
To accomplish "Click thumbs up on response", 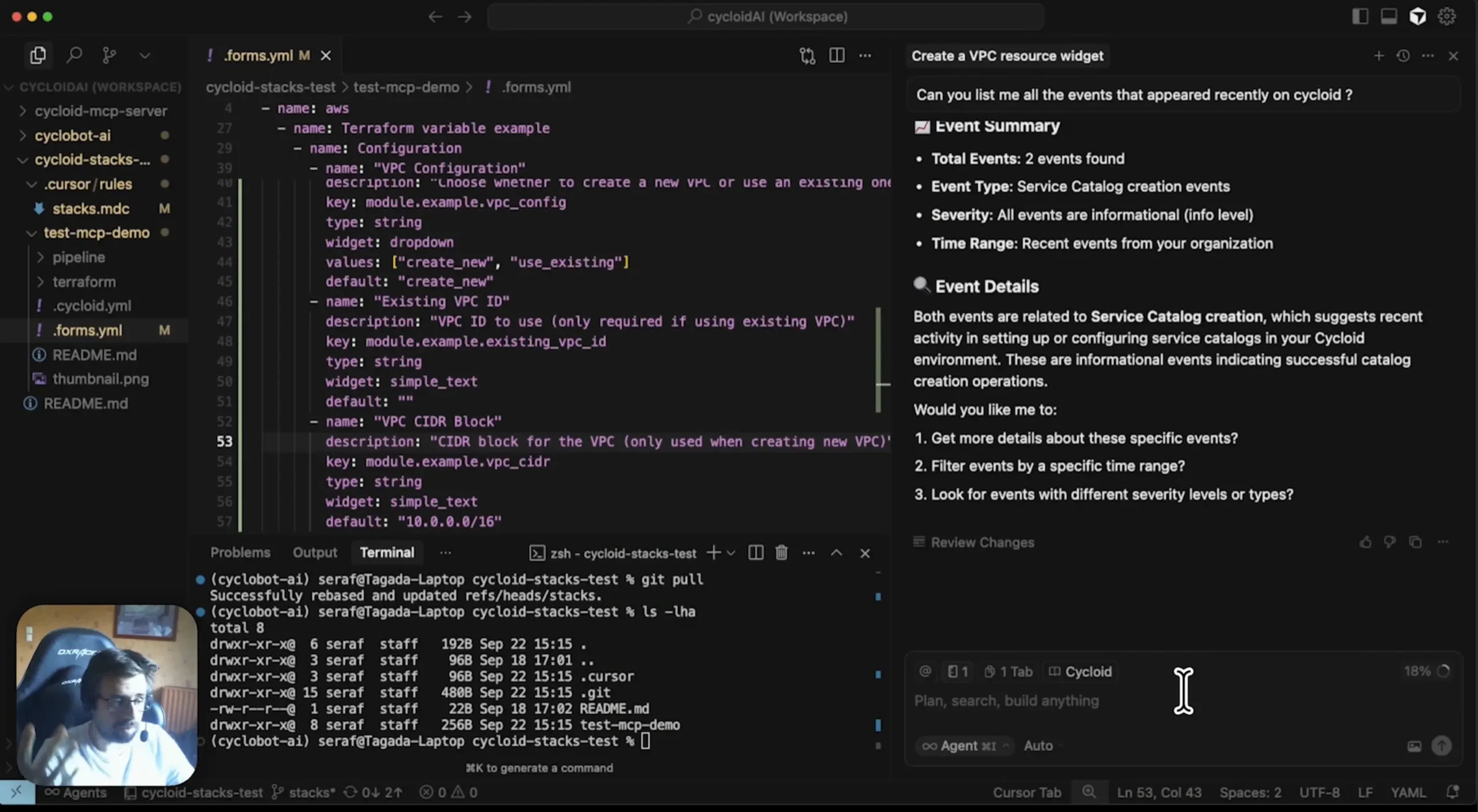I will tap(1365, 542).
